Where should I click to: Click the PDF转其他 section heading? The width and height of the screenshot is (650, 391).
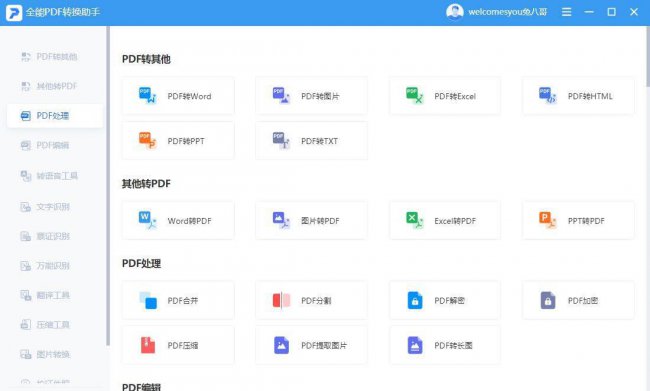tap(146, 59)
